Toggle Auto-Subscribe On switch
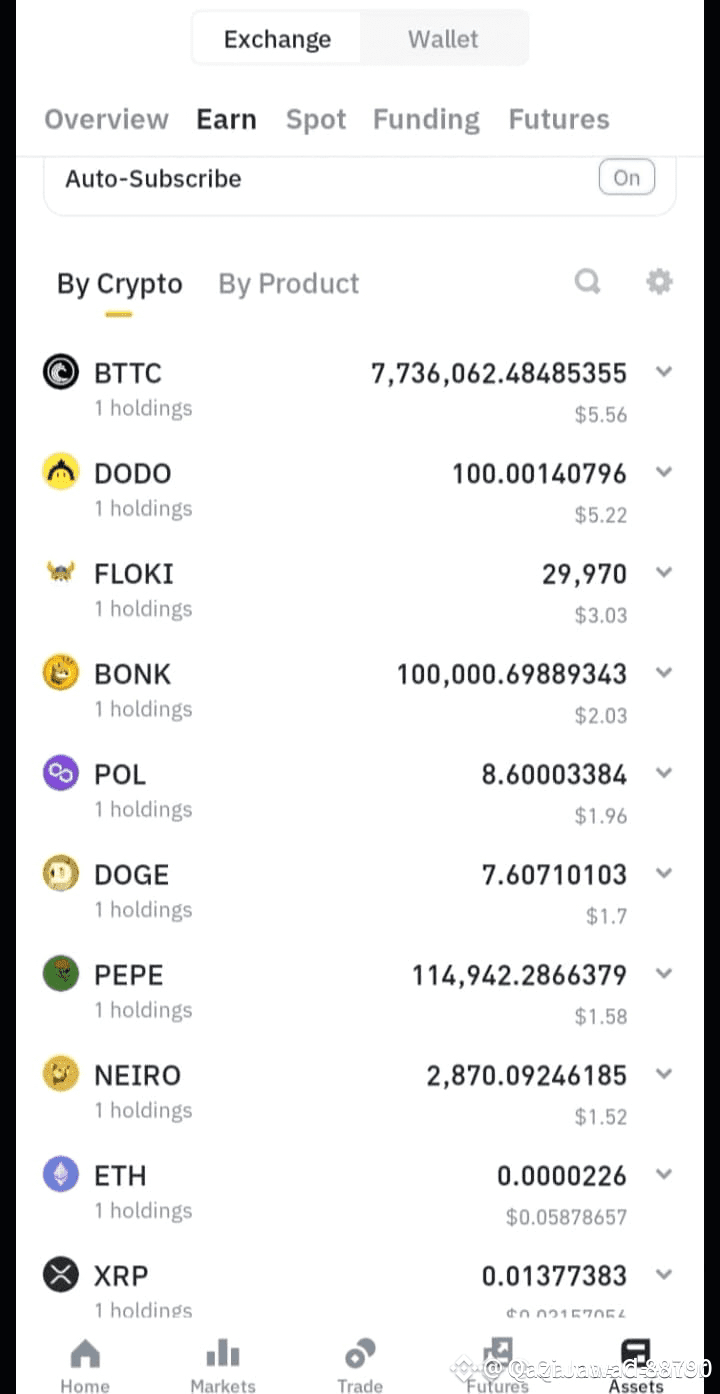Image resolution: width=720 pixels, height=1394 pixels. (x=626, y=179)
